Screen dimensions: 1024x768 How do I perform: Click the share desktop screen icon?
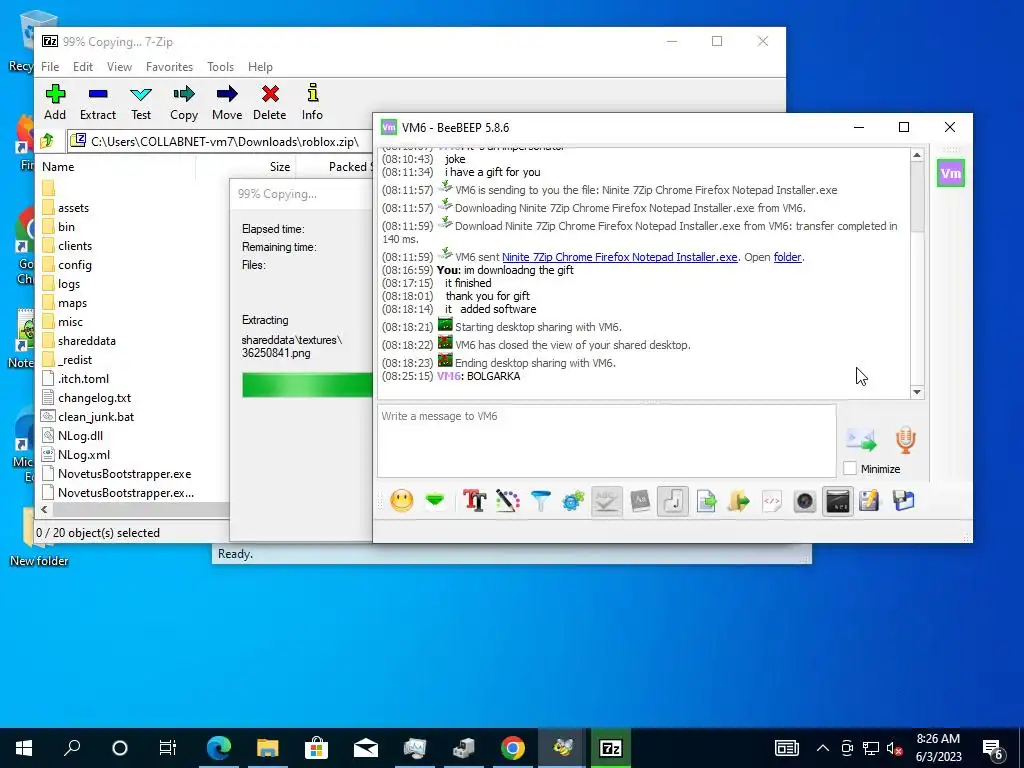pos(838,501)
